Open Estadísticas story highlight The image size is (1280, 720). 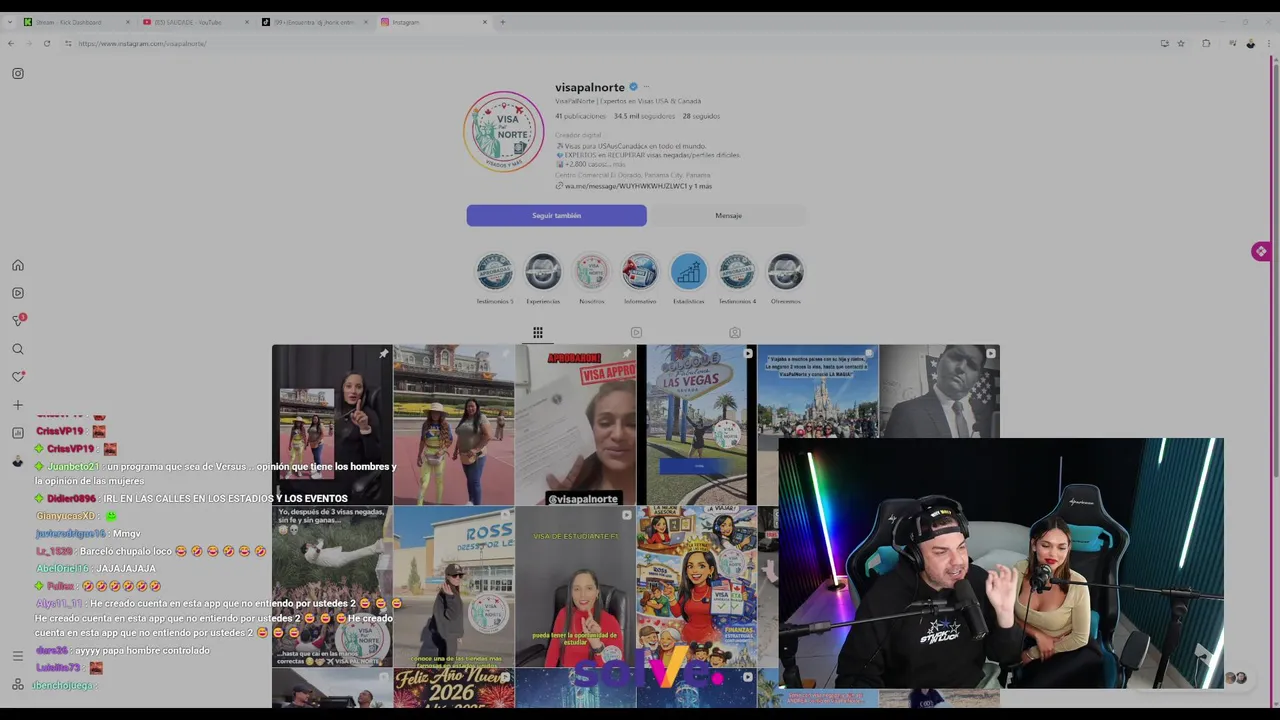click(x=688, y=272)
